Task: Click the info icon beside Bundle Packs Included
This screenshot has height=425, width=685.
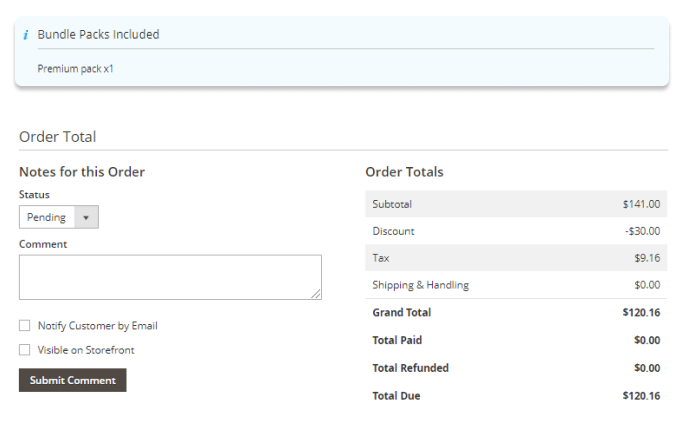Action: point(25,35)
